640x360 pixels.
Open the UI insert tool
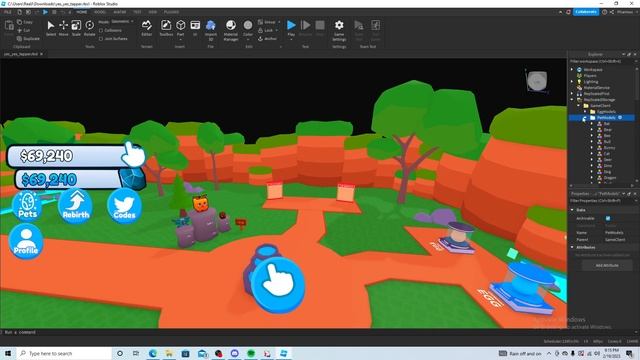pyautogui.click(x=195, y=28)
